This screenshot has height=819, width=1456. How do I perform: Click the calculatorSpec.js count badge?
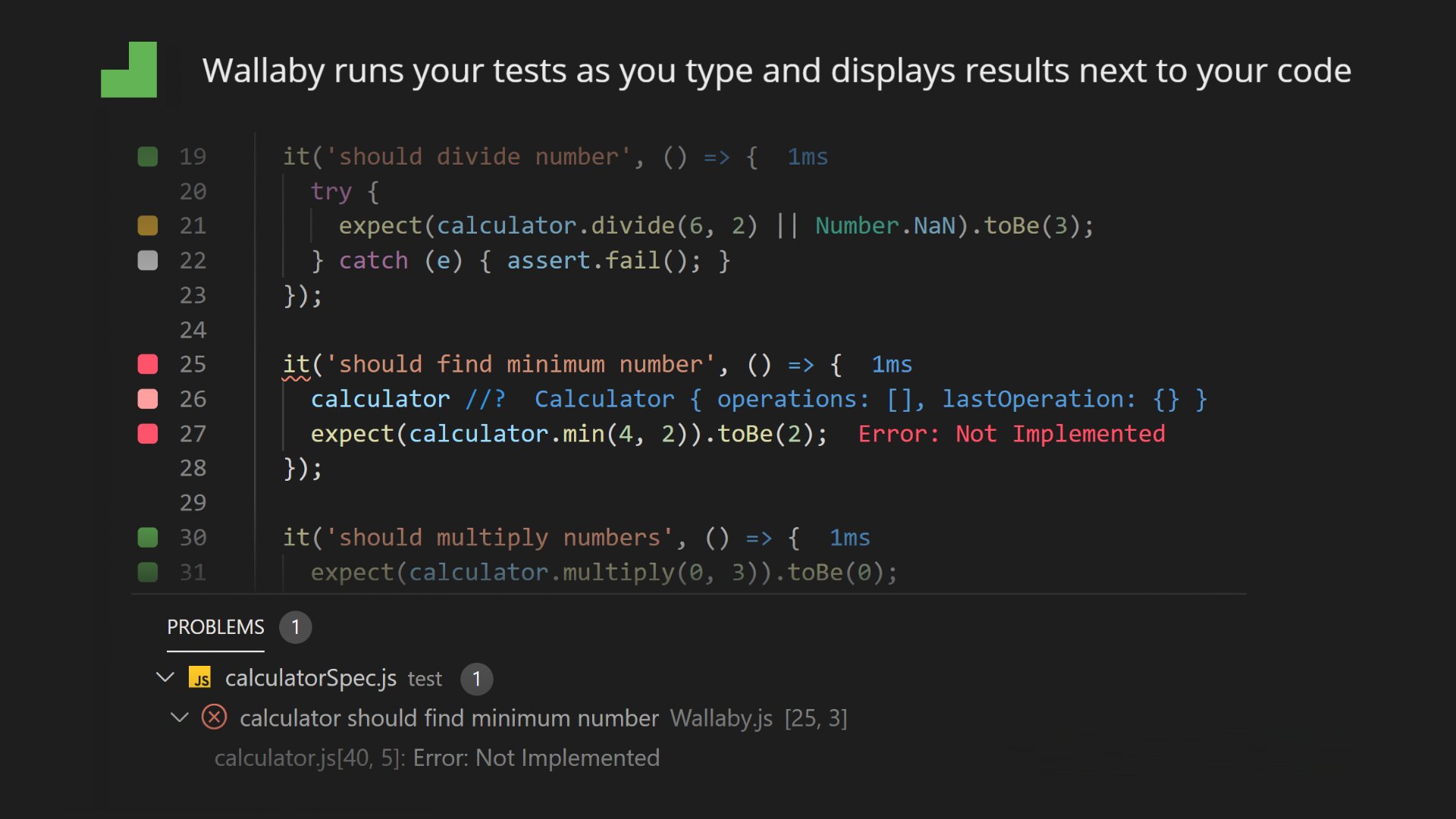coord(477,679)
